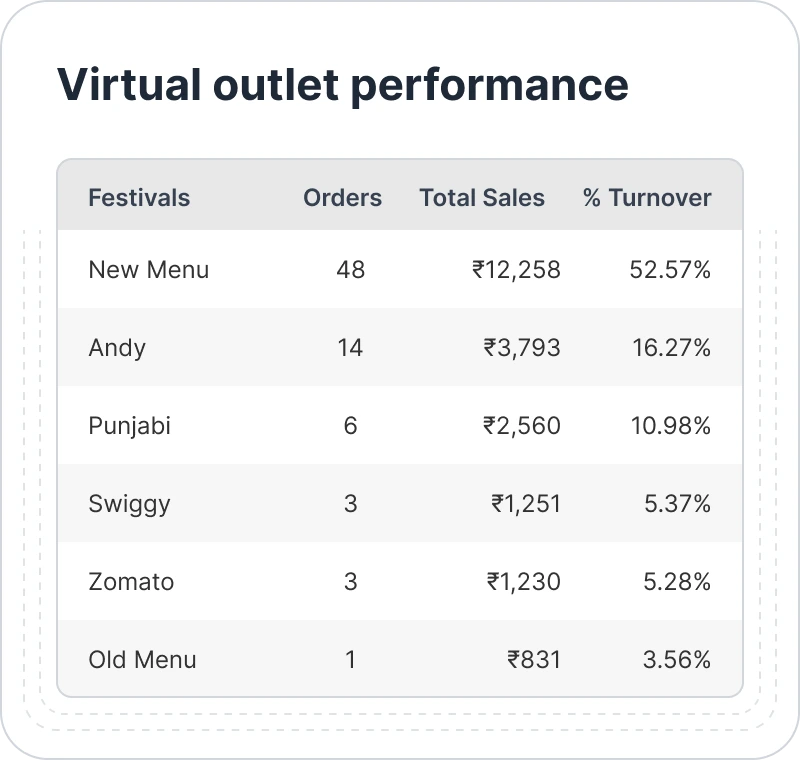Click the ₹2,560 sales amount
800x760 pixels.
coord(522,425)
